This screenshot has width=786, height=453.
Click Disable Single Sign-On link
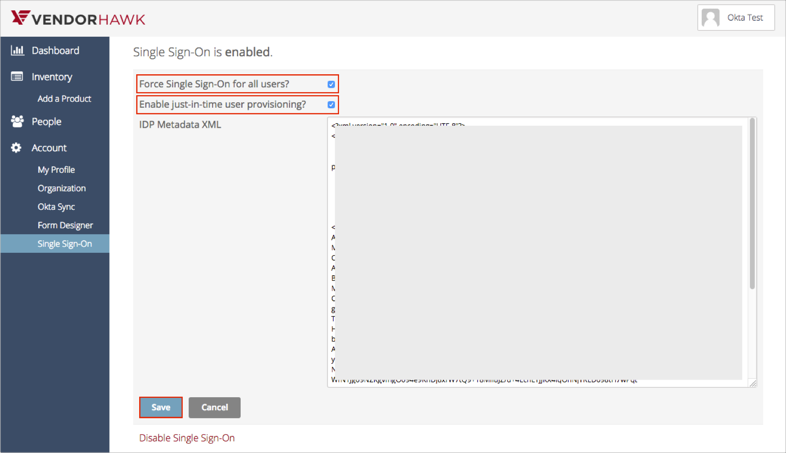click(x=187, y=438)
